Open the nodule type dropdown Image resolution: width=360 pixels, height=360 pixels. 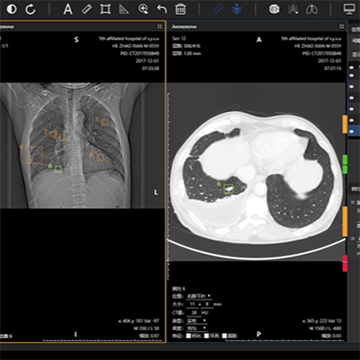(x=197, y=321)
